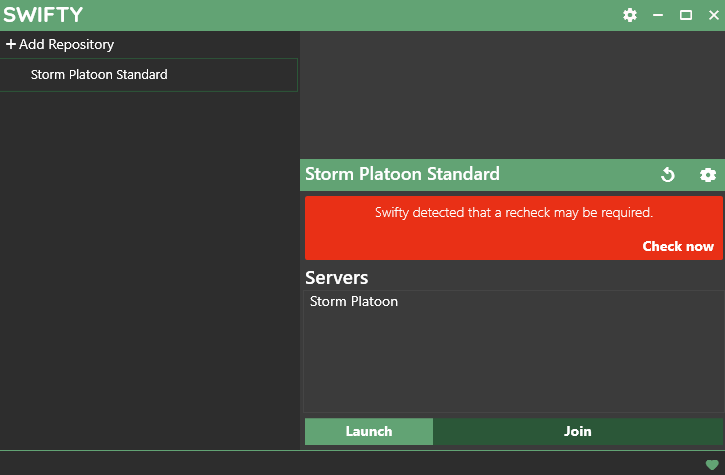Click the Add Repository label

coord(66,45)
